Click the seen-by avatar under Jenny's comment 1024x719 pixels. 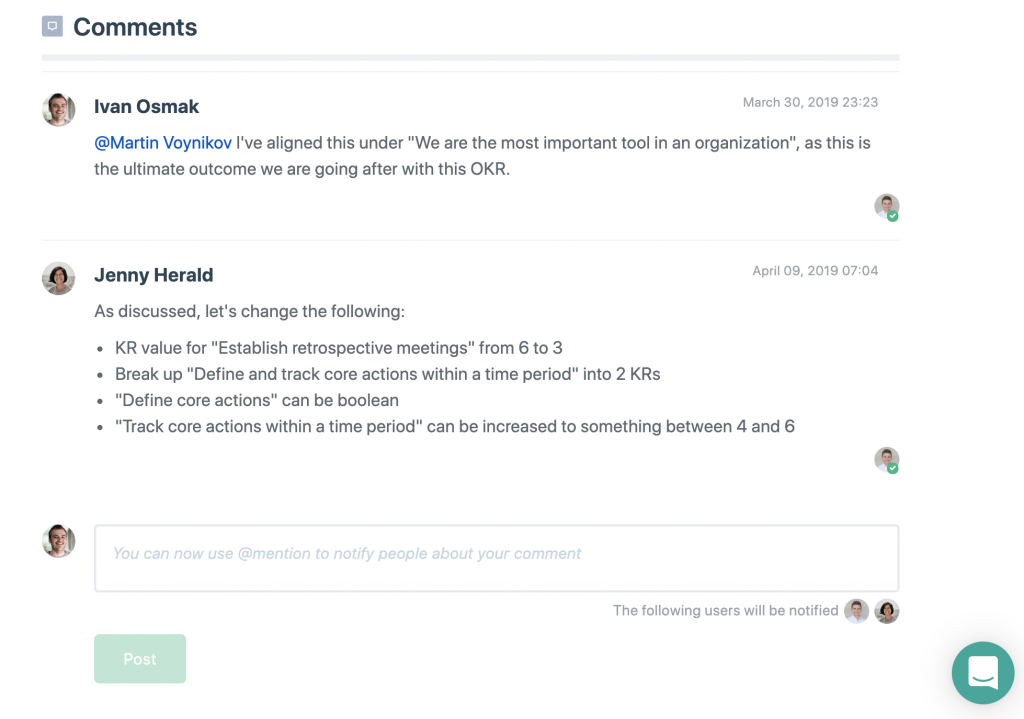pyautogui.click(x=886, y=460)
